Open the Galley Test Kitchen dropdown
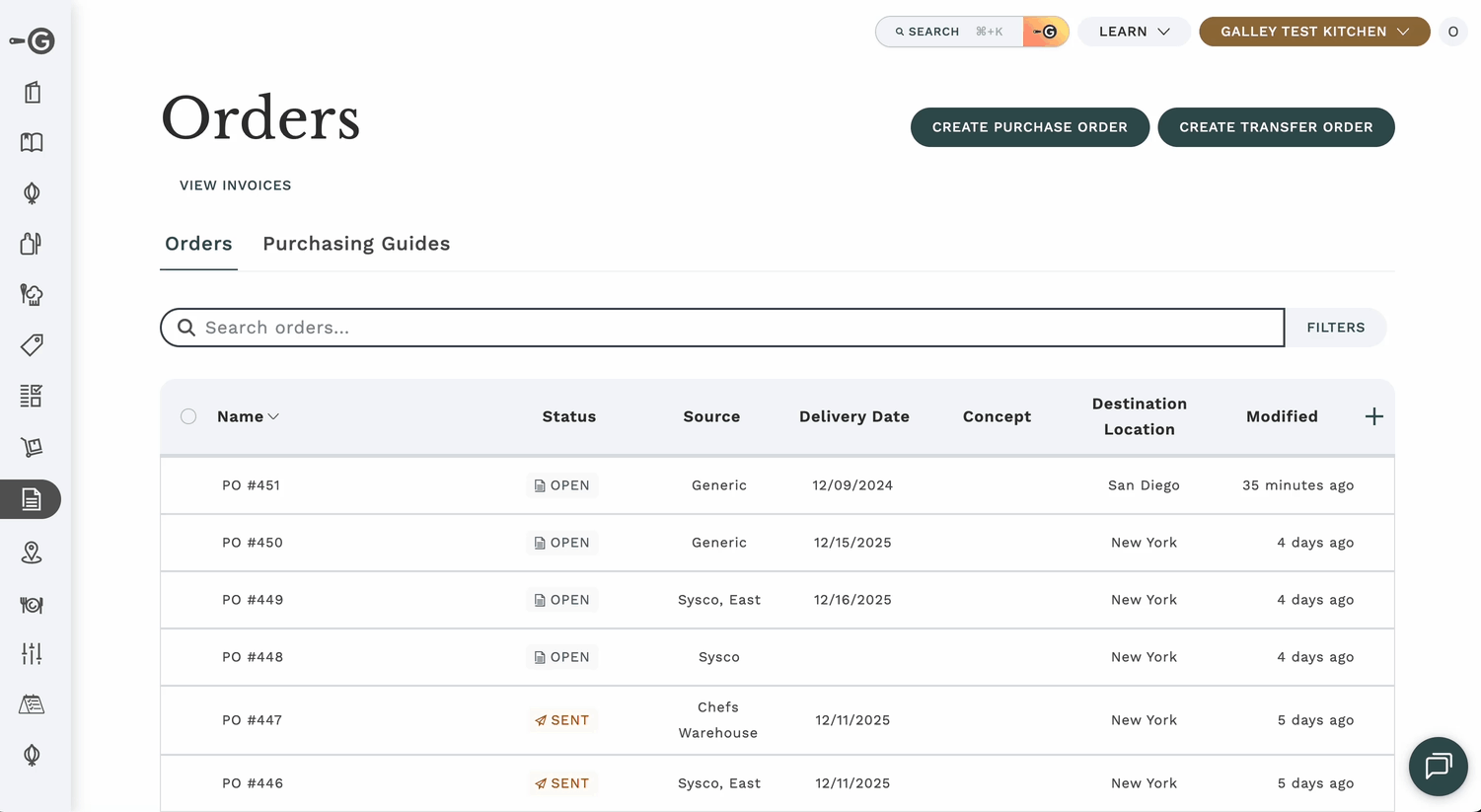This screenshot has height=812, width=1481. (1313, 32)
